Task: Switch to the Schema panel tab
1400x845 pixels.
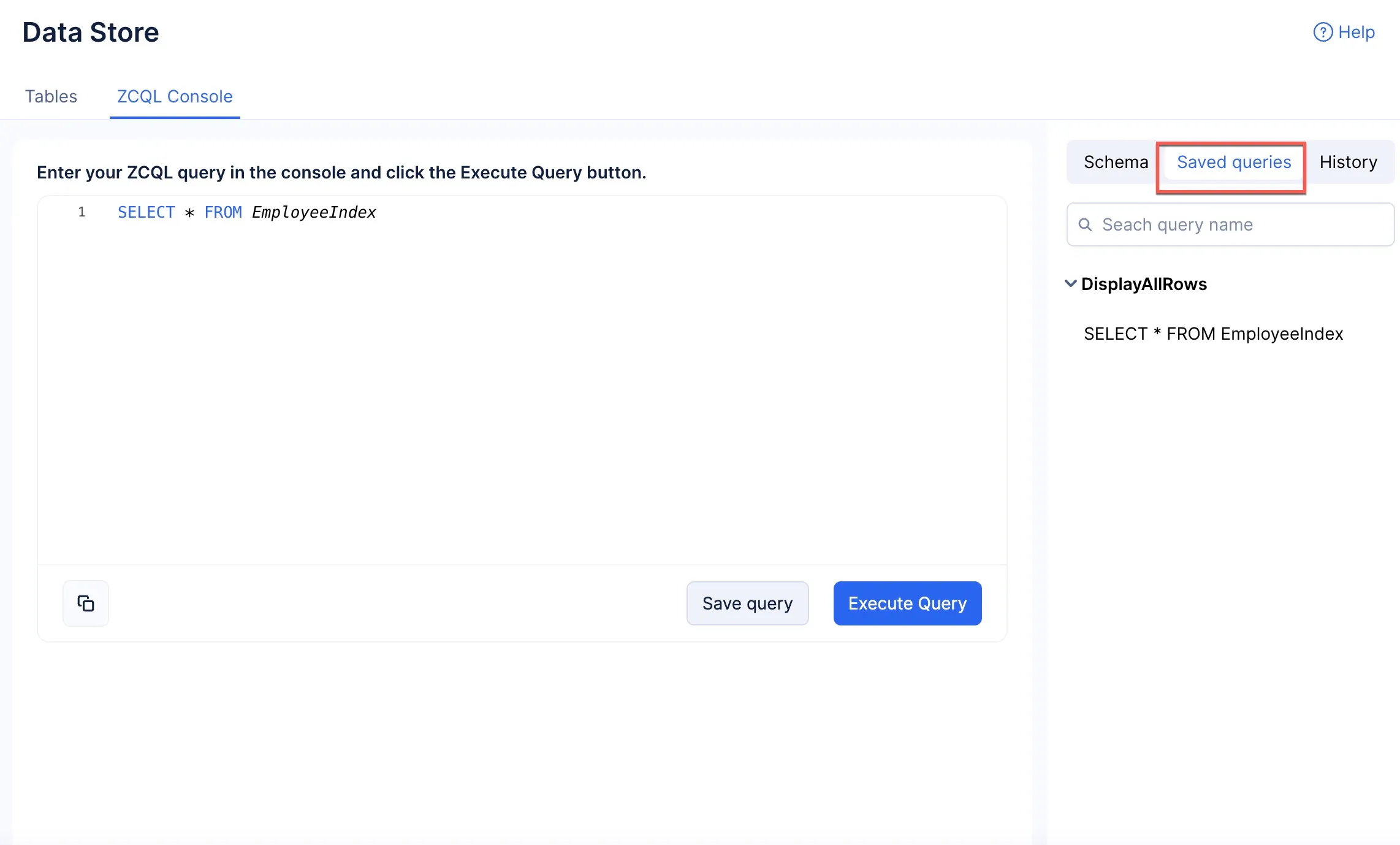Action: coord(1116,162)
